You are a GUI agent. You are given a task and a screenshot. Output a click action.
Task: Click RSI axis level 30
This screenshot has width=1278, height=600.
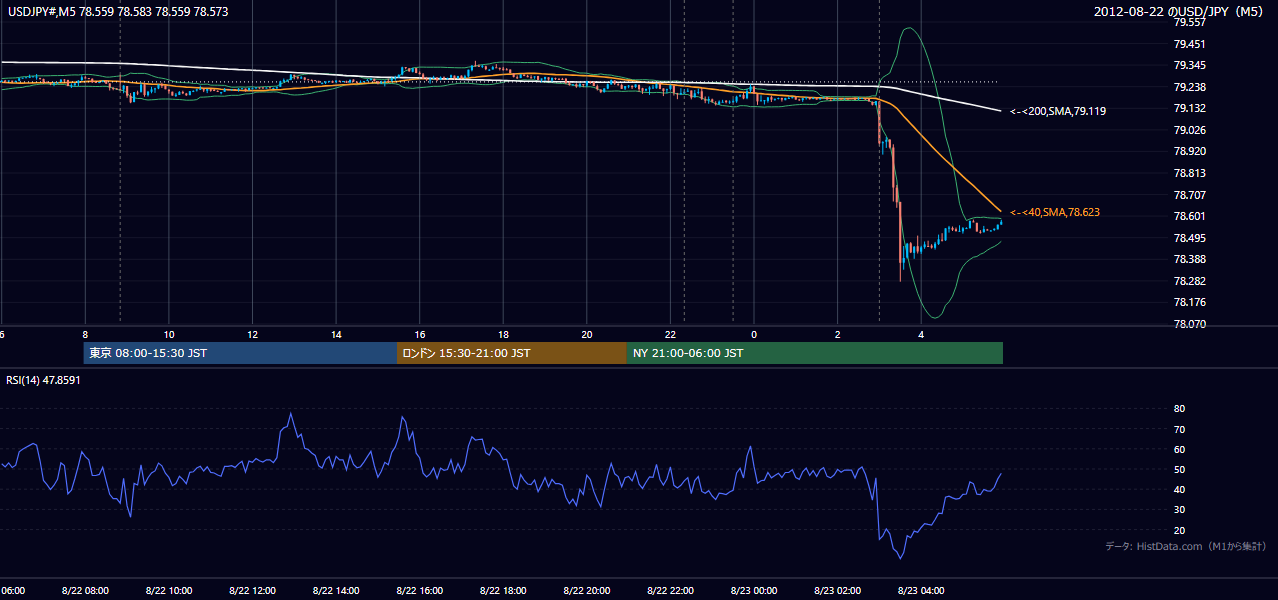pyautogui.click(x=1179, y=510)
